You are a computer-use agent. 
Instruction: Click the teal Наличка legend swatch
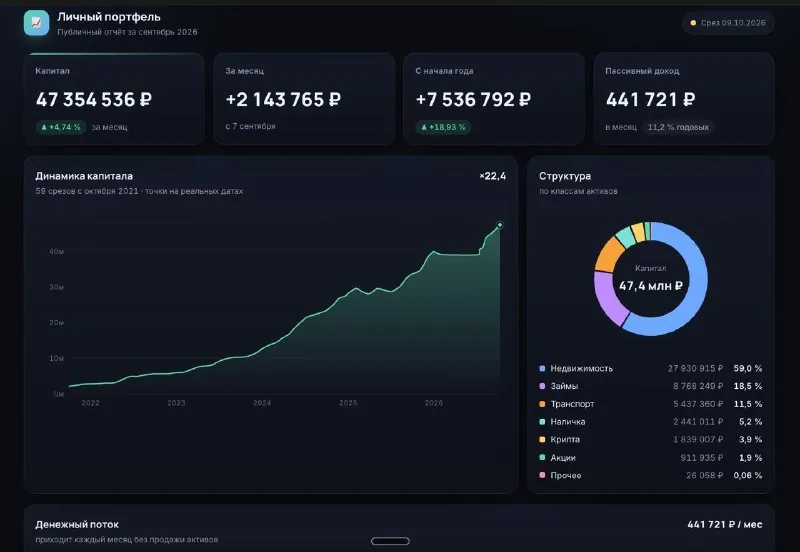(542, 422)
